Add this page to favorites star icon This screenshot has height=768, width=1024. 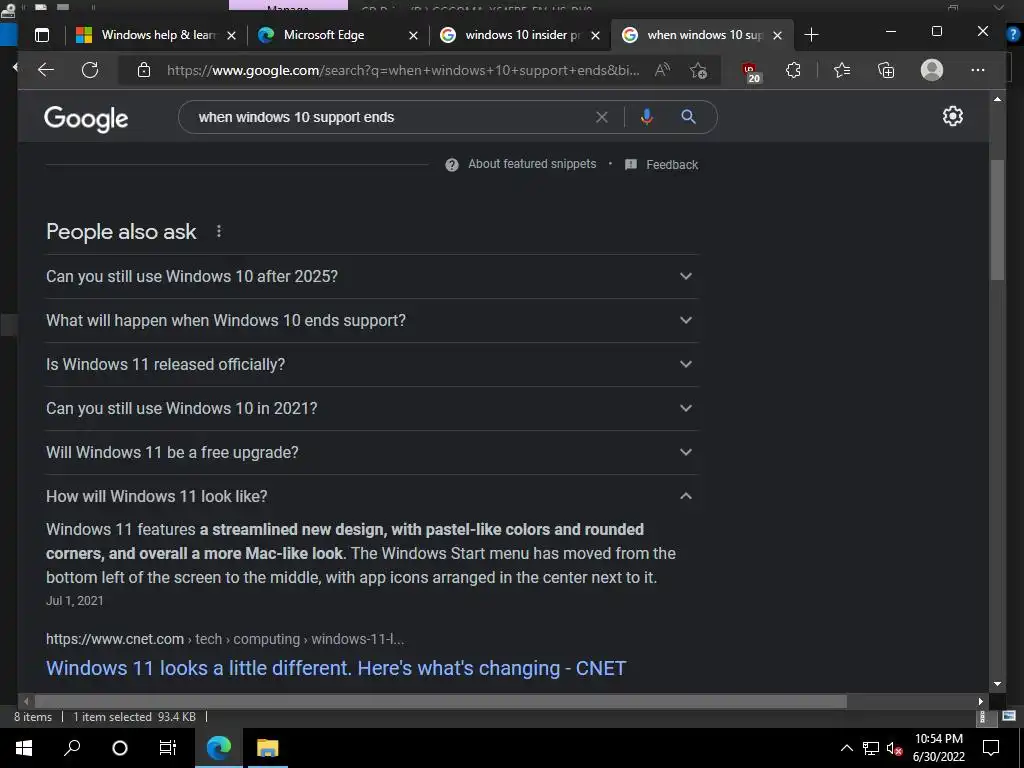click(698, 70)
